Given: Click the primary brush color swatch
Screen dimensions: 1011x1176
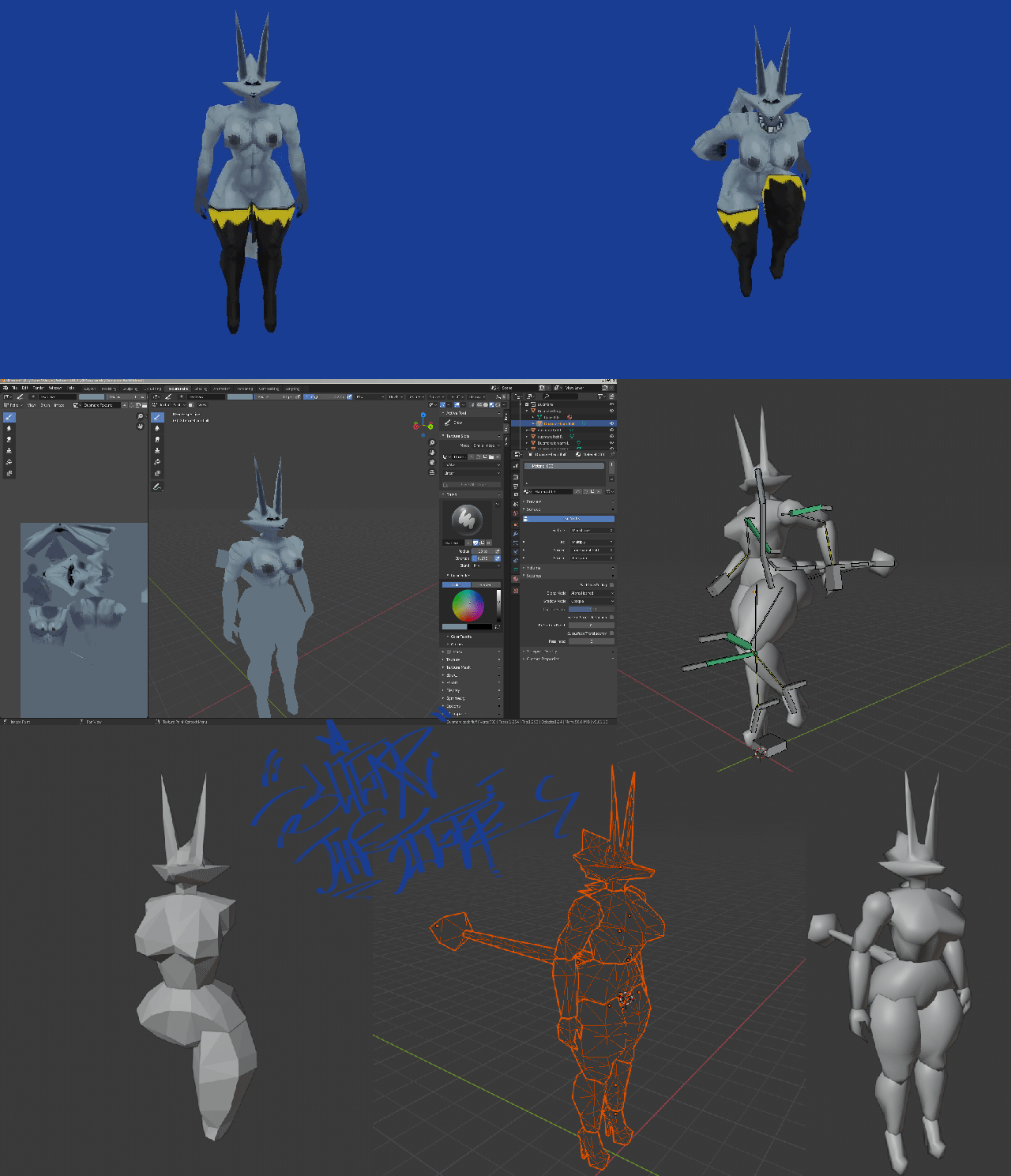Looking at the screenshot, I should 454,626.
